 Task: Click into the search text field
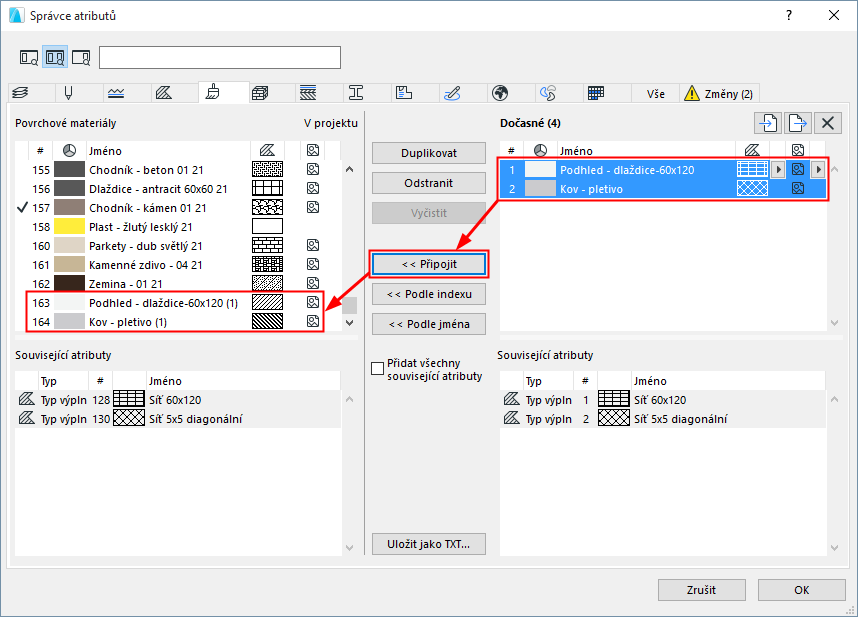coord(220,57)
